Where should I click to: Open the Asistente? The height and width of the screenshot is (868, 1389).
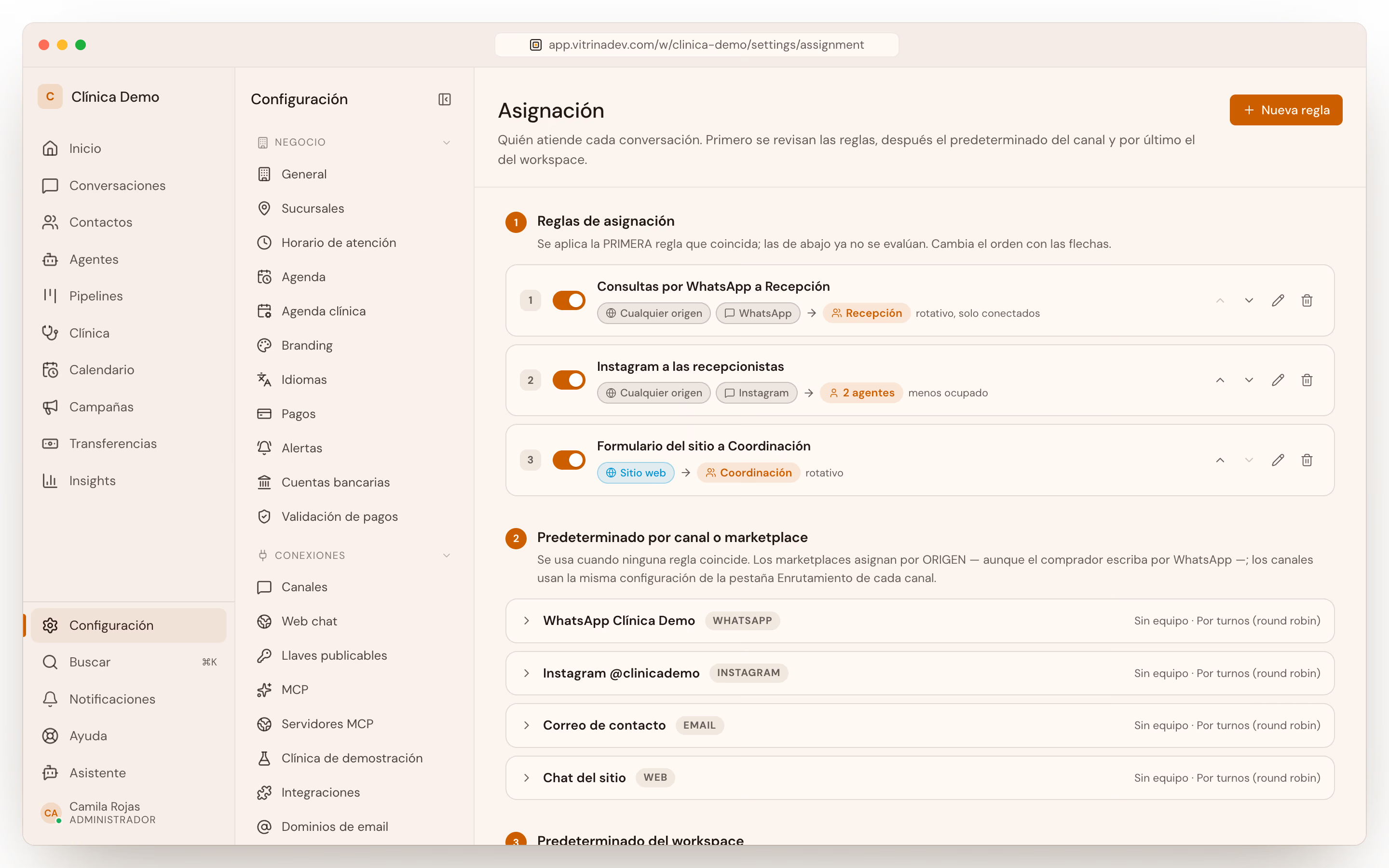coord(129,773)
